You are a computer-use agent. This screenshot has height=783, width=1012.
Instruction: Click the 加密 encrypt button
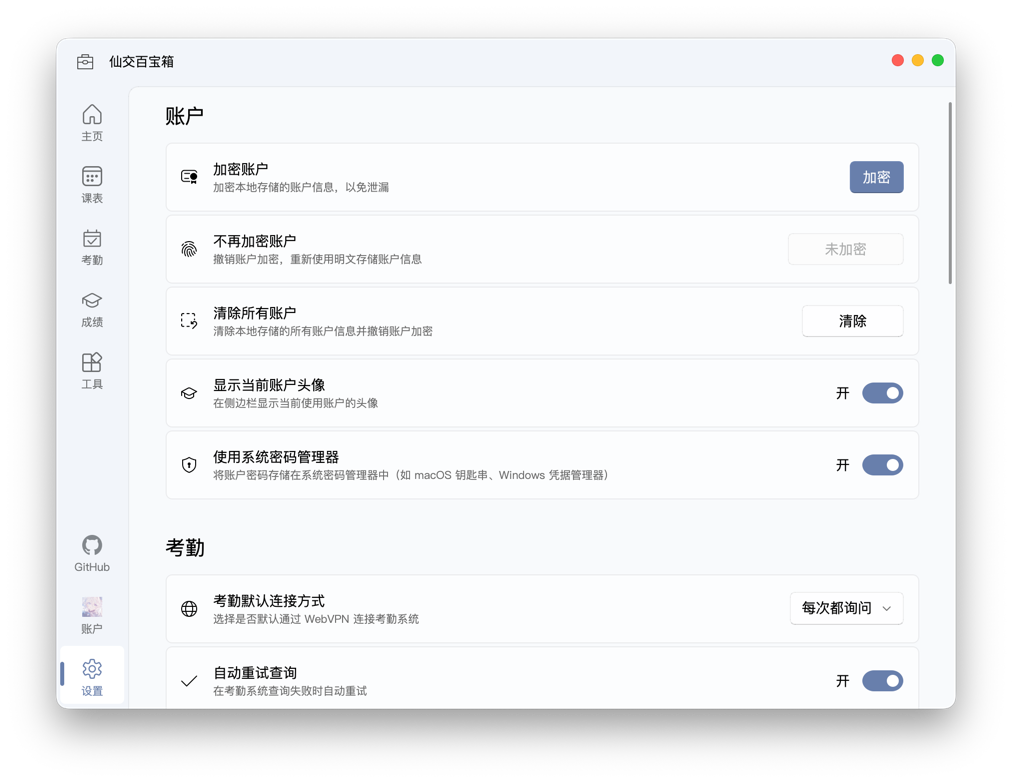click(876, 176)
